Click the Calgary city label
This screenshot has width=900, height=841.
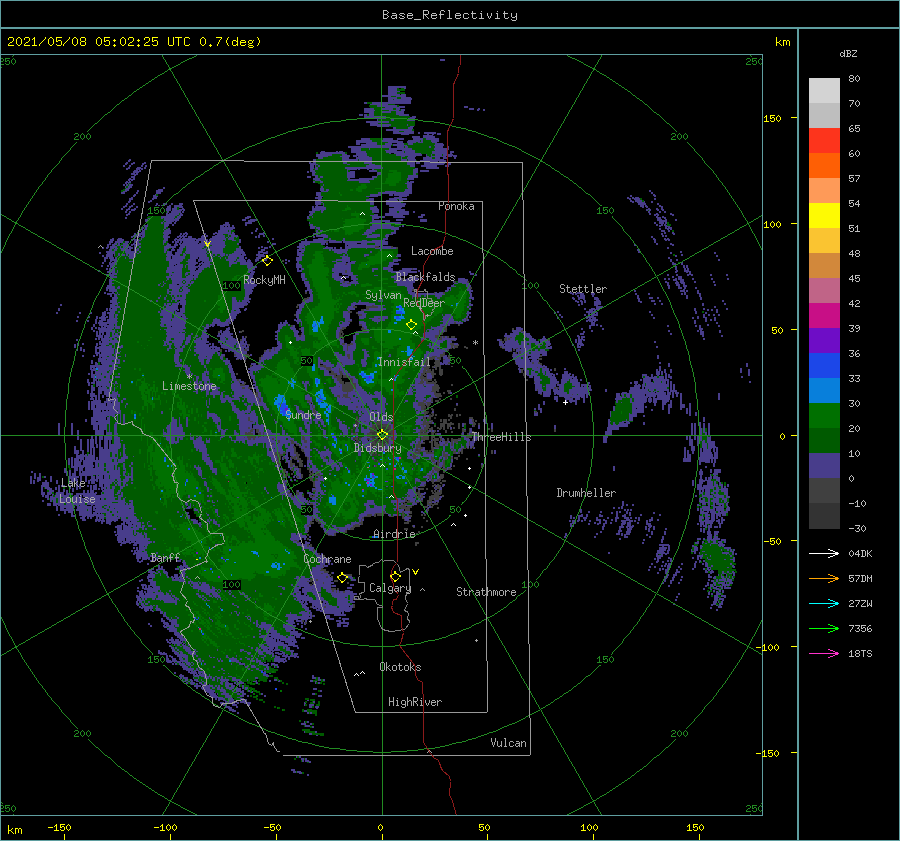[x=390, y=588]
